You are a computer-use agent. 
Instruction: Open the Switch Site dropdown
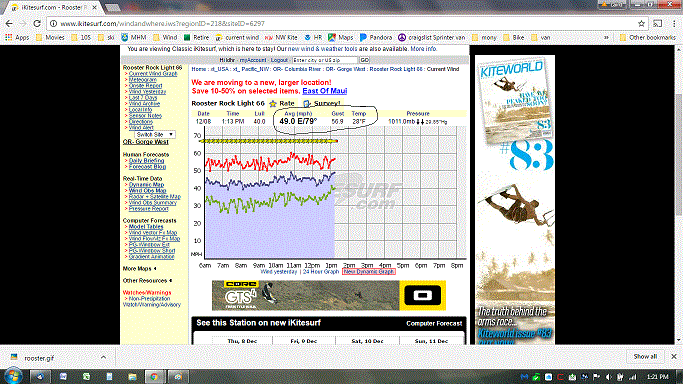pyautogui.click(x=155, y=135)
